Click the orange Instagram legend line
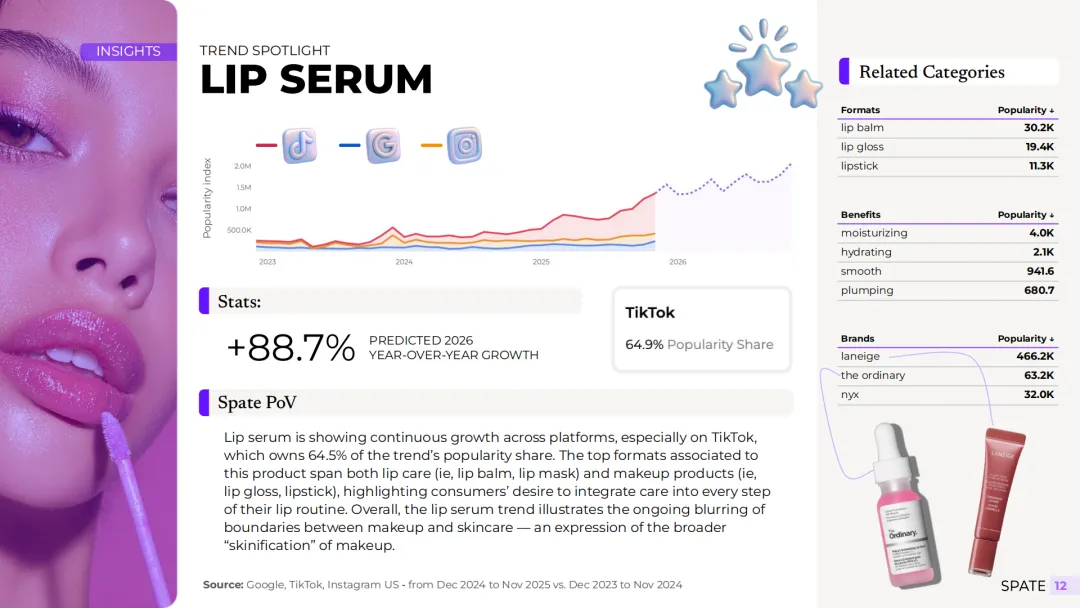Image resolution: width=1080 pixels, height=608 pixels. pos(431,145)
